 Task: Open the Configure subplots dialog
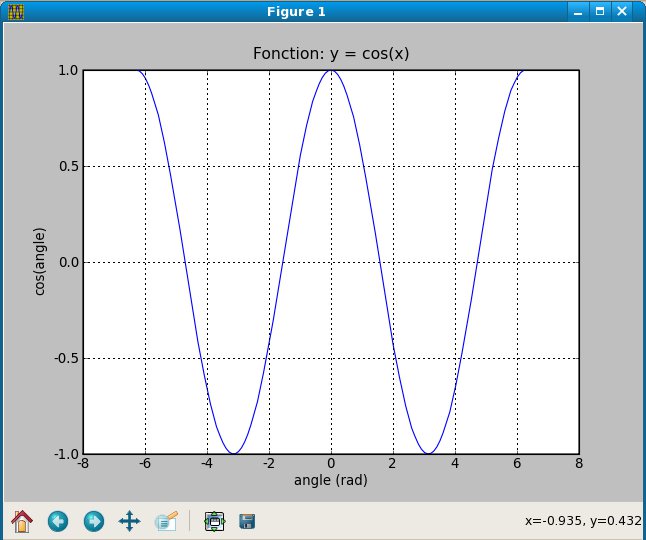(x=213, y=520)
